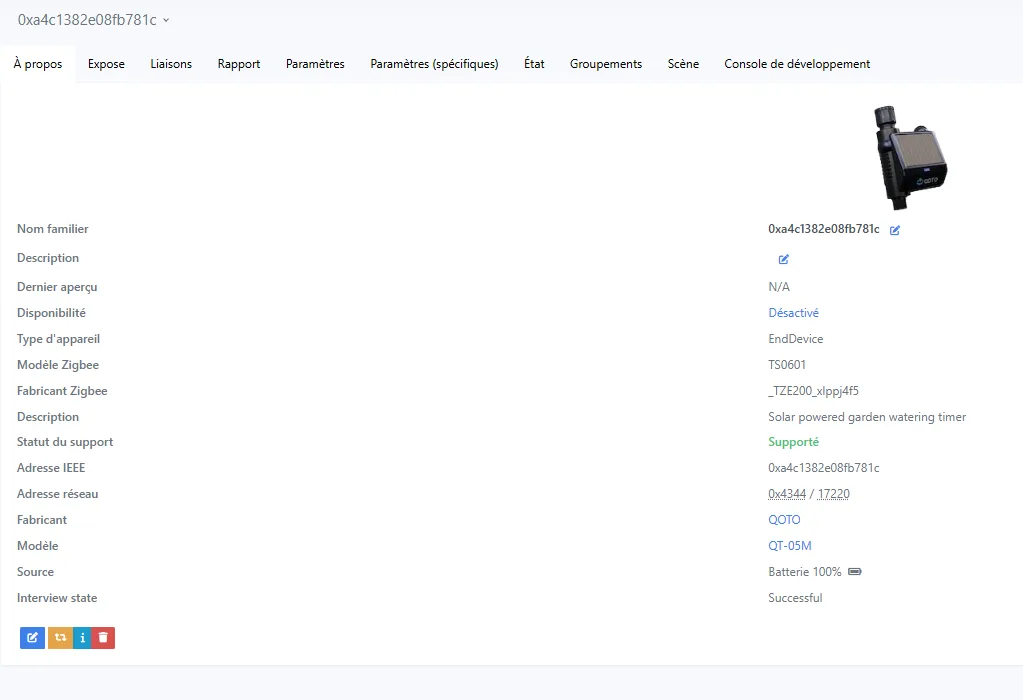Switch to the Expose tab
This screenshot has height=700, width=1023.
pyautogui.click(x=106, y=64)
